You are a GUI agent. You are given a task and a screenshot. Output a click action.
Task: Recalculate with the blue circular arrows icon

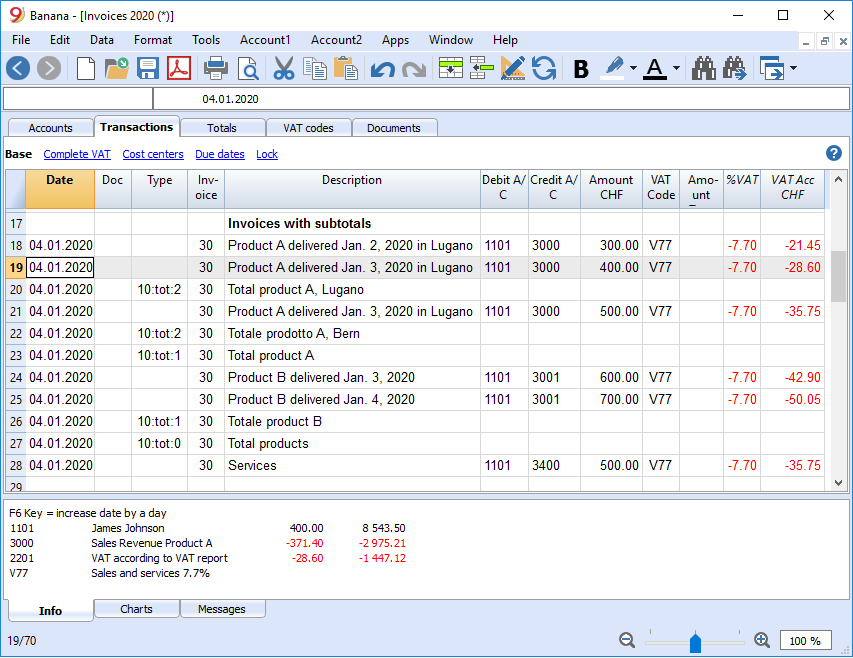(544, 69)
